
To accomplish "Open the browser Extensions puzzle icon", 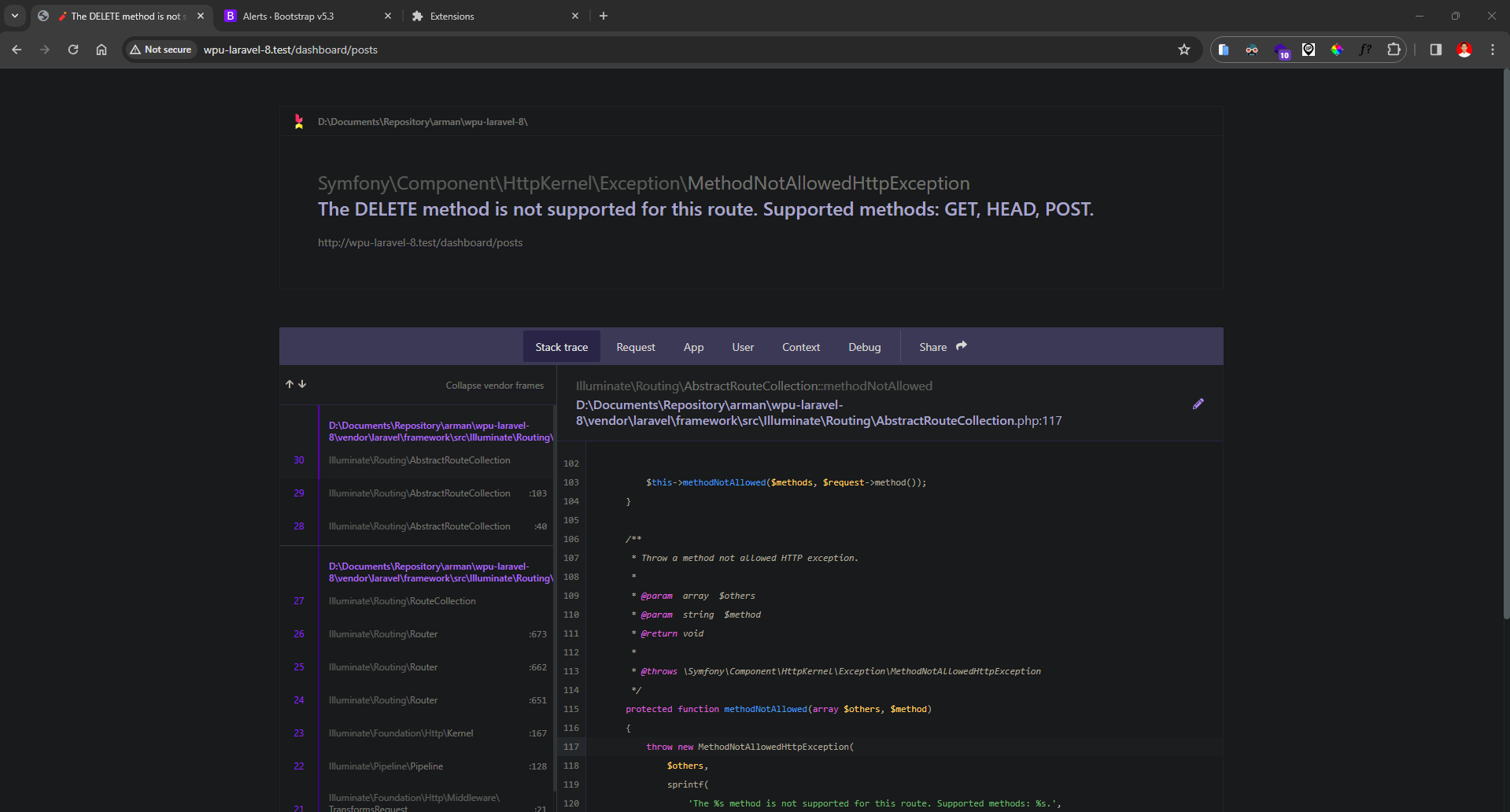I will 1394,50.
